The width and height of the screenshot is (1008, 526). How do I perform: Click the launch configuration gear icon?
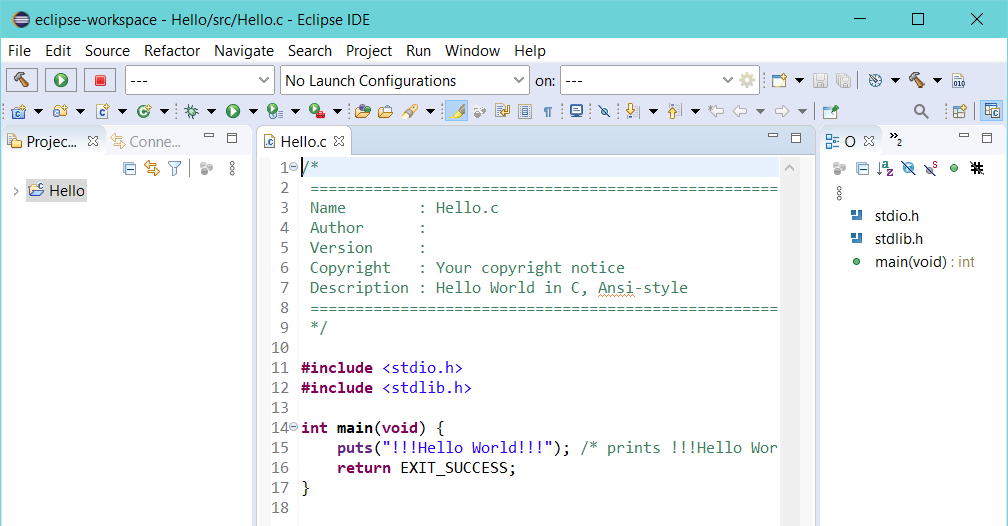click(747, 80)
